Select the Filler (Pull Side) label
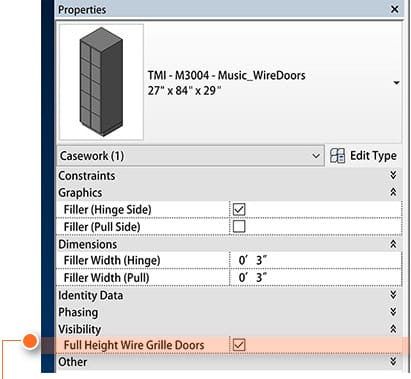Image resolution: width=411 pixels, height=379 pixels. coord(102,227)
